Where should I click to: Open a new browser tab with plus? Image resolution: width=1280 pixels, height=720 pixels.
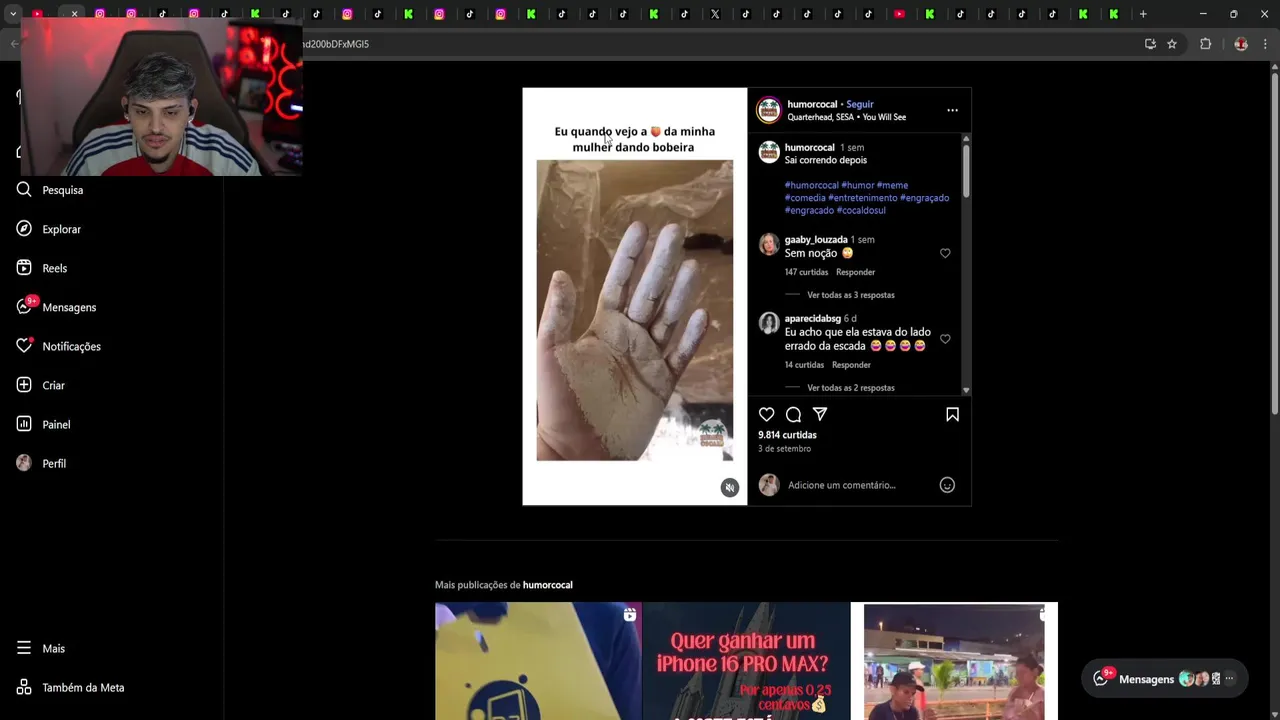coord(1143,14)
